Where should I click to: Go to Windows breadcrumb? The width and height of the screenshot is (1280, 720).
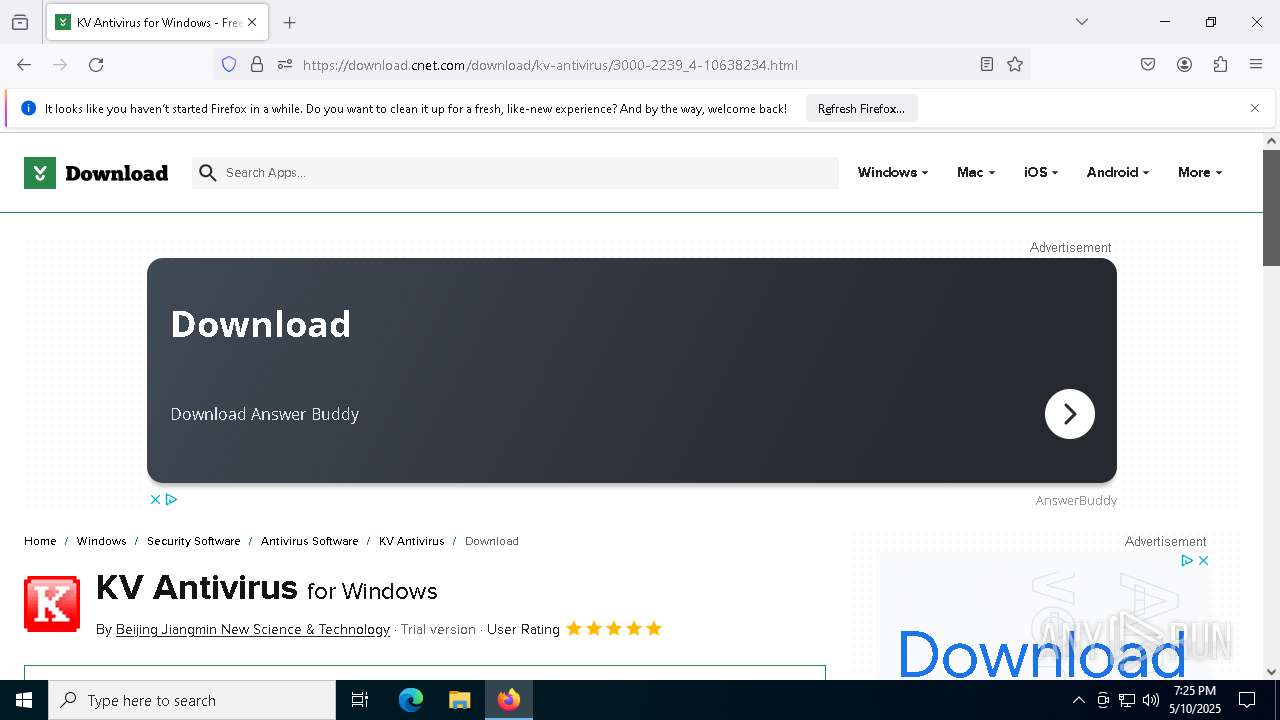coord(101,541)
